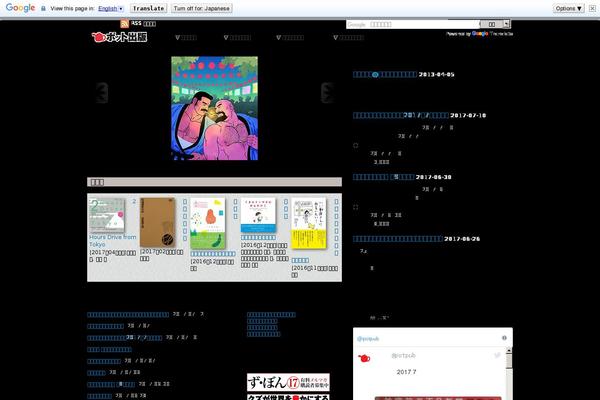Click the Powered by Google text under the search box
Screen dimensions: 600x400
click(479, 34)
